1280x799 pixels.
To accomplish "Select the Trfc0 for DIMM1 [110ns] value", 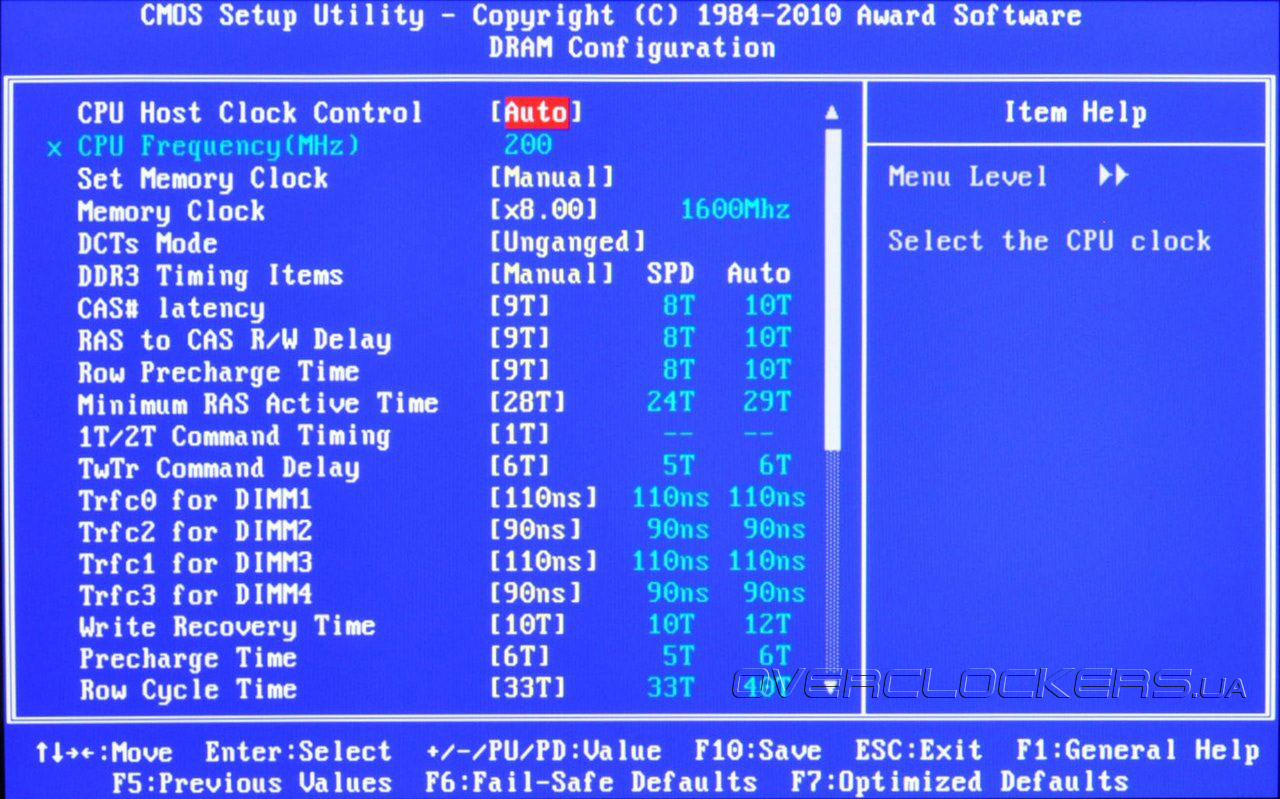I will click(544, 498).
